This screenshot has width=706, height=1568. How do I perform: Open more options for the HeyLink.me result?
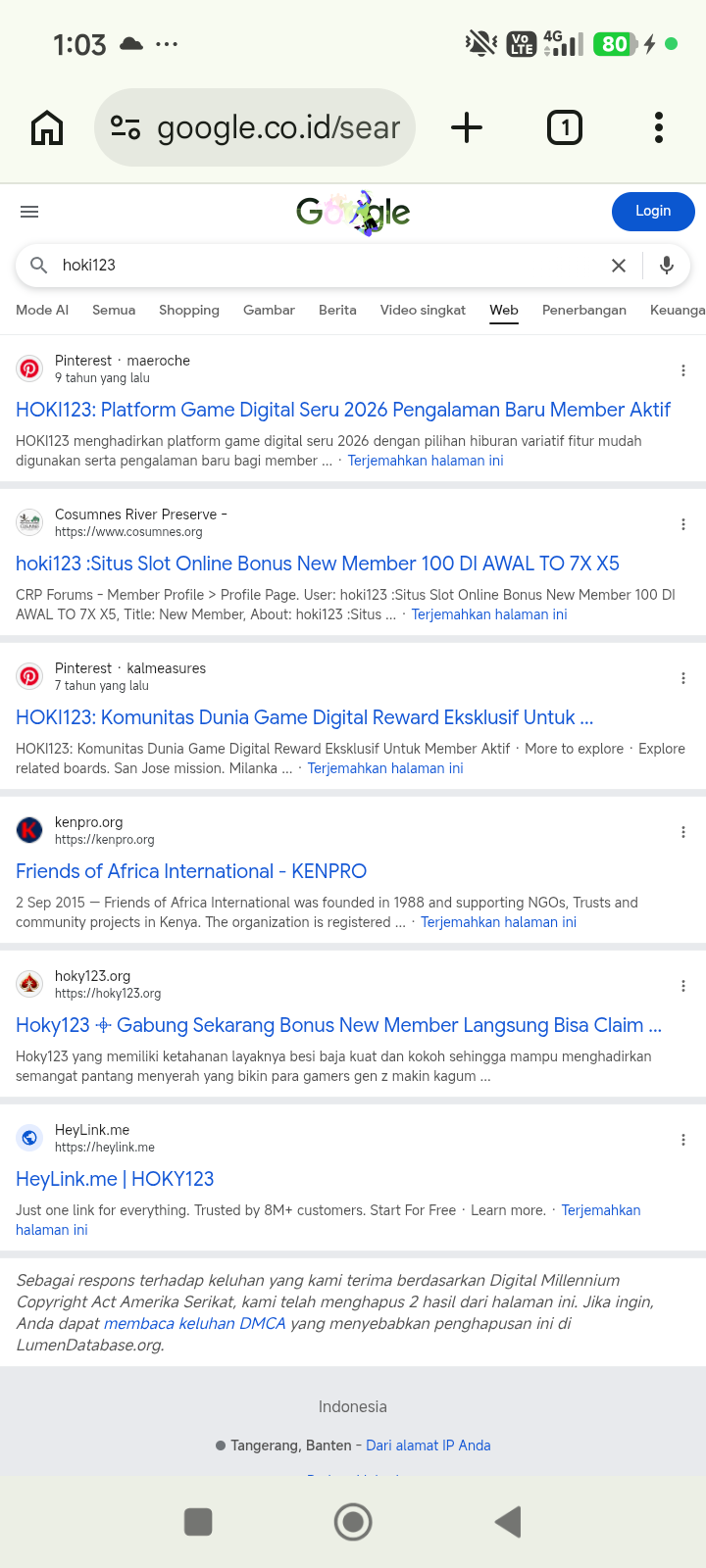683,1140
